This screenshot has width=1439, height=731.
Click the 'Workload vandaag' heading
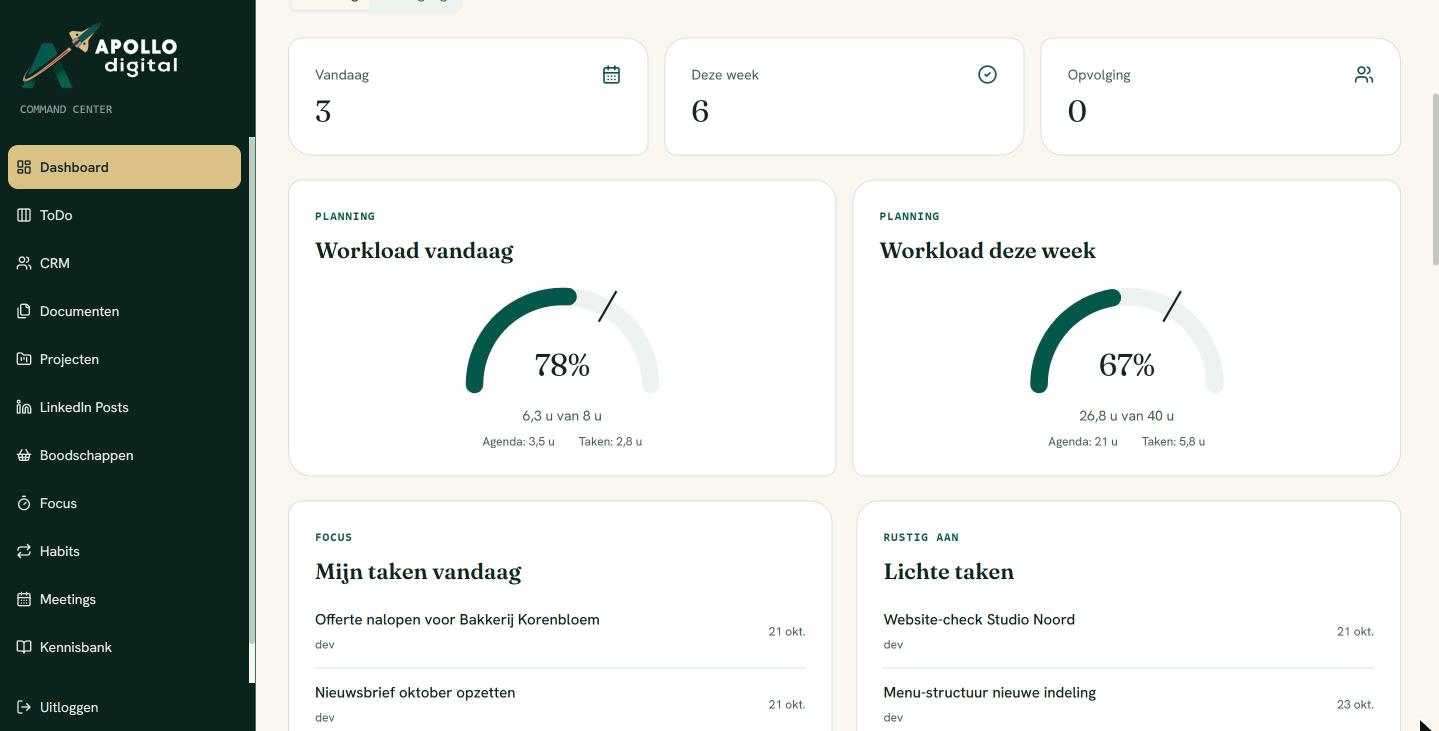click(x=414, y=250)
